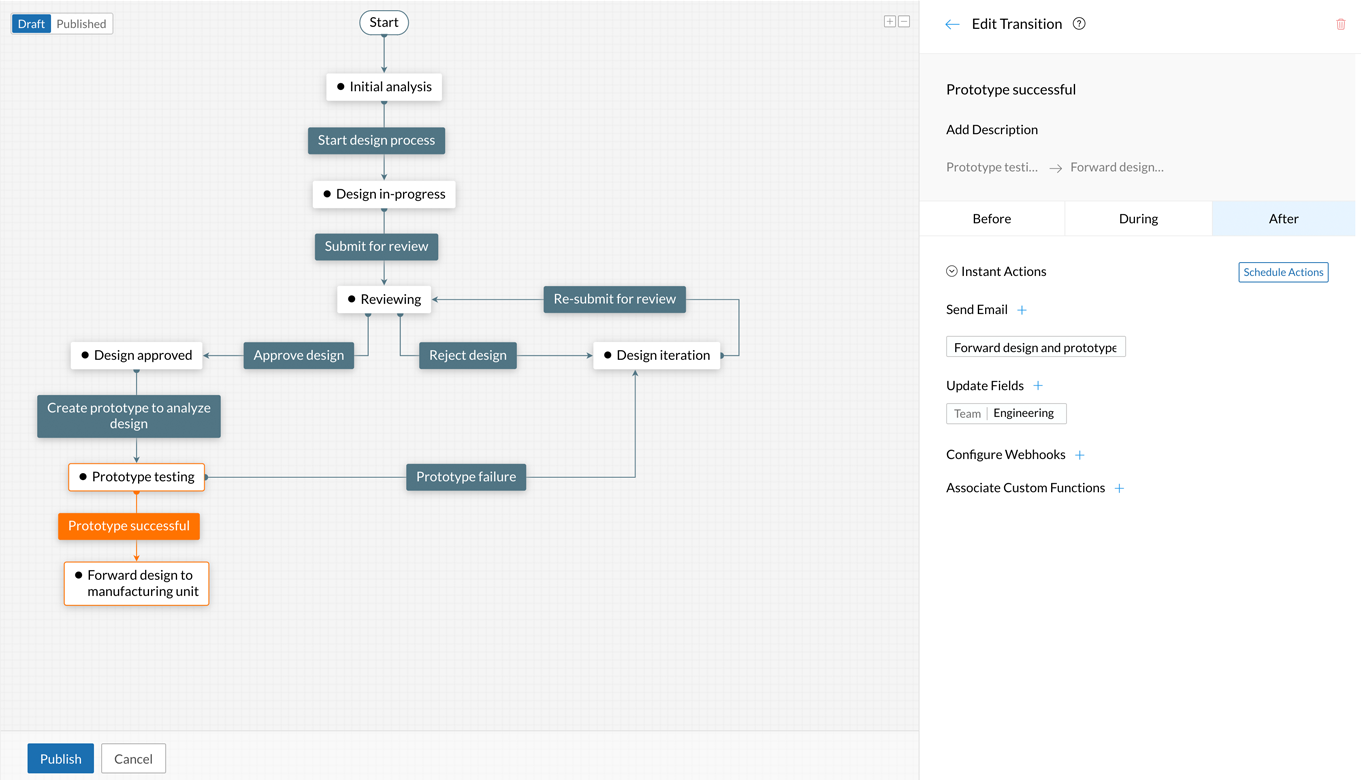Select the orange Prototype successful transition
Screen dimensions: 1361x780
click(x=129, y=526)
